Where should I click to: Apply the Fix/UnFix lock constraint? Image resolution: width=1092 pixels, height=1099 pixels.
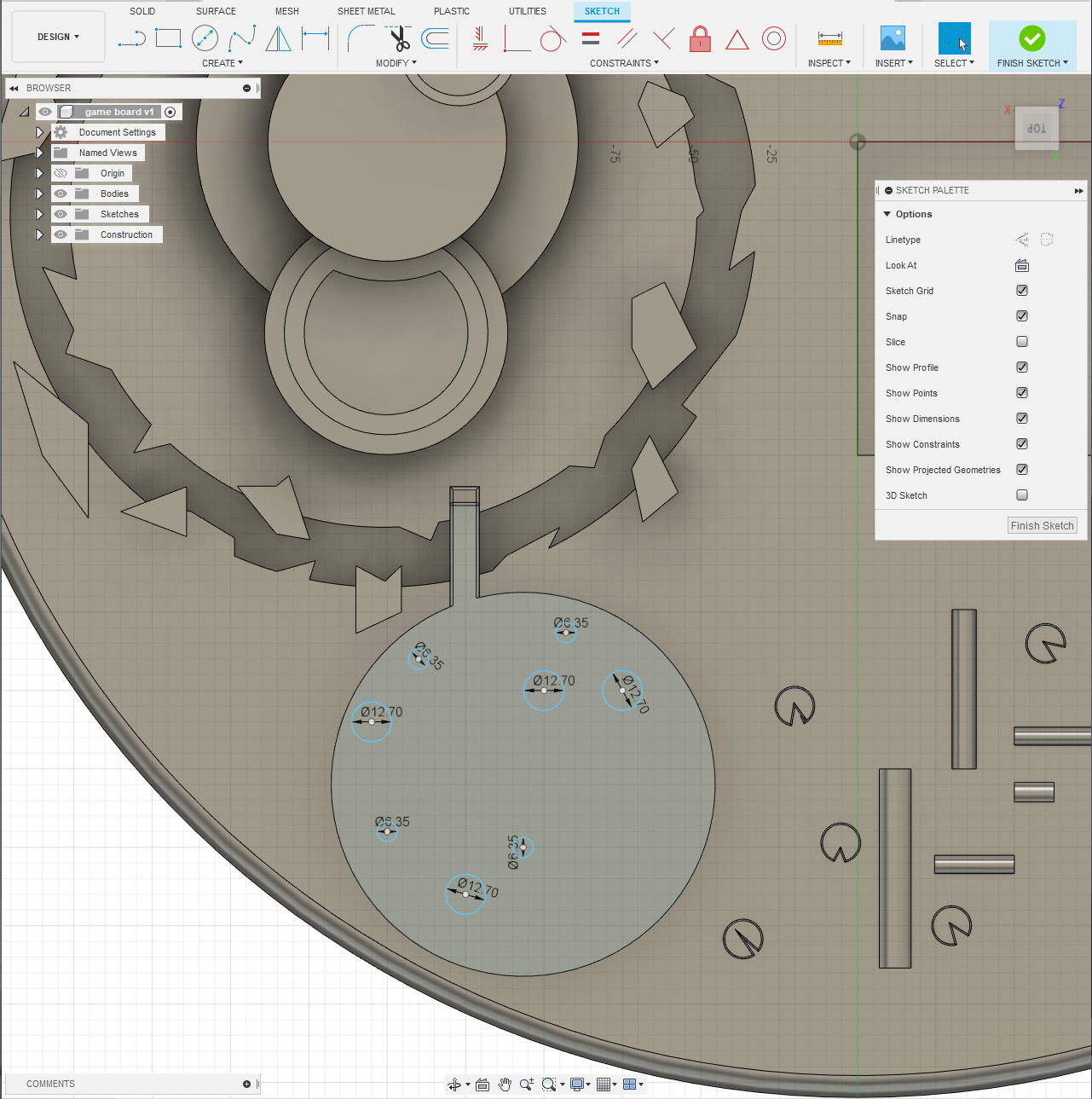pyautogui.click(x=700, y=39)
